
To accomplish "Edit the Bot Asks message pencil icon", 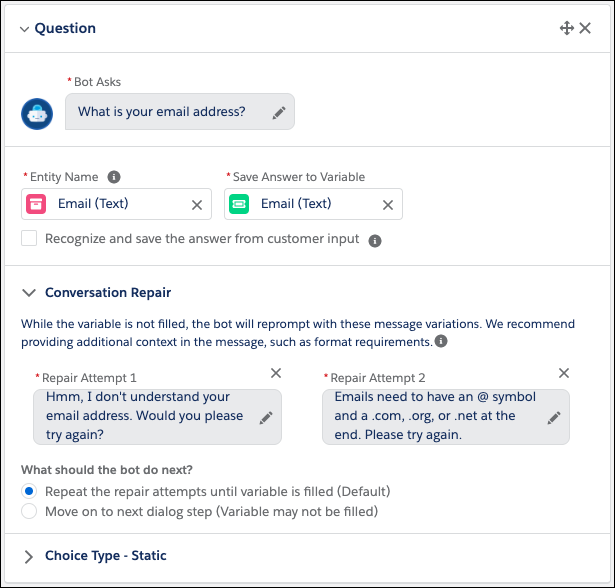I will point(279,113).
